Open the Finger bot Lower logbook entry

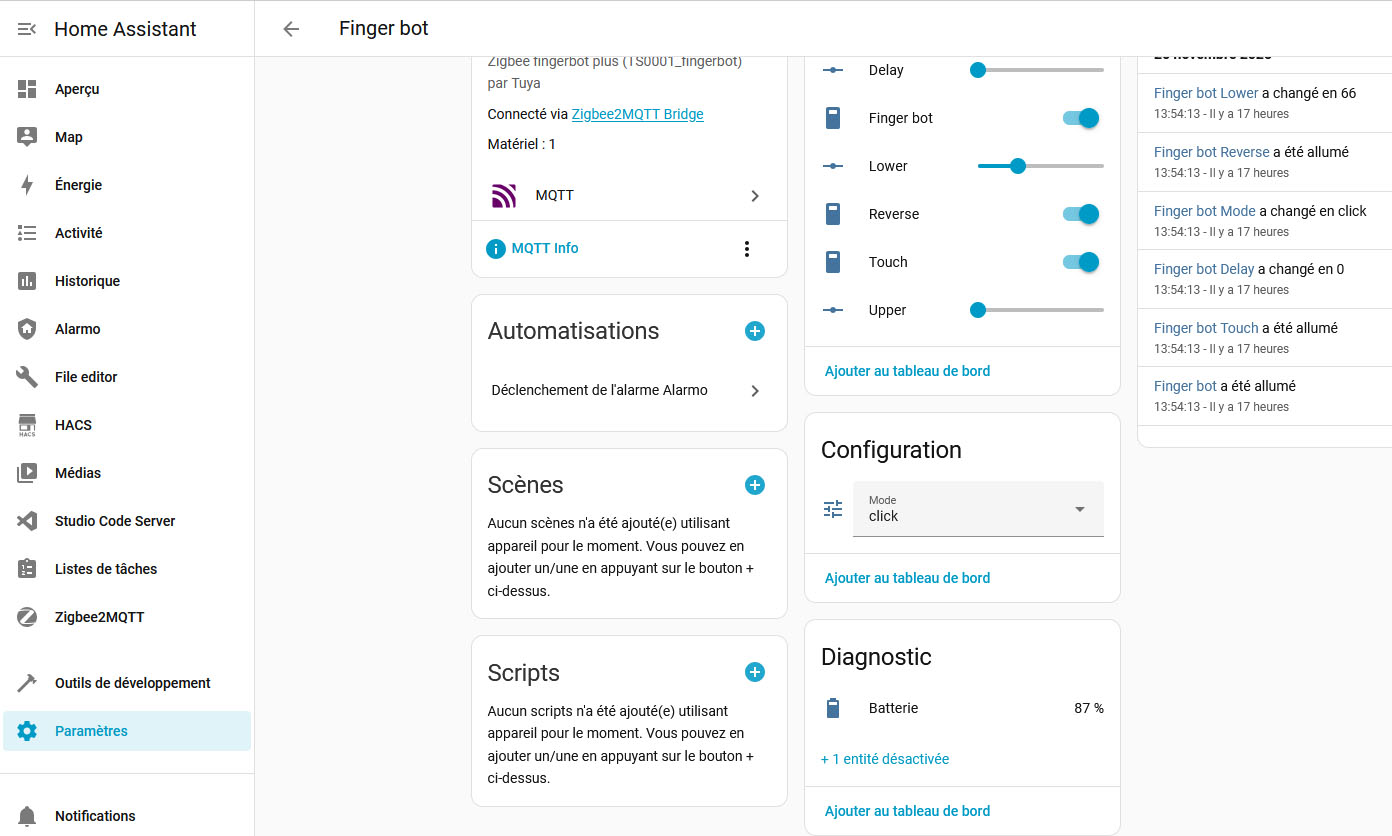coord(1205,93)
